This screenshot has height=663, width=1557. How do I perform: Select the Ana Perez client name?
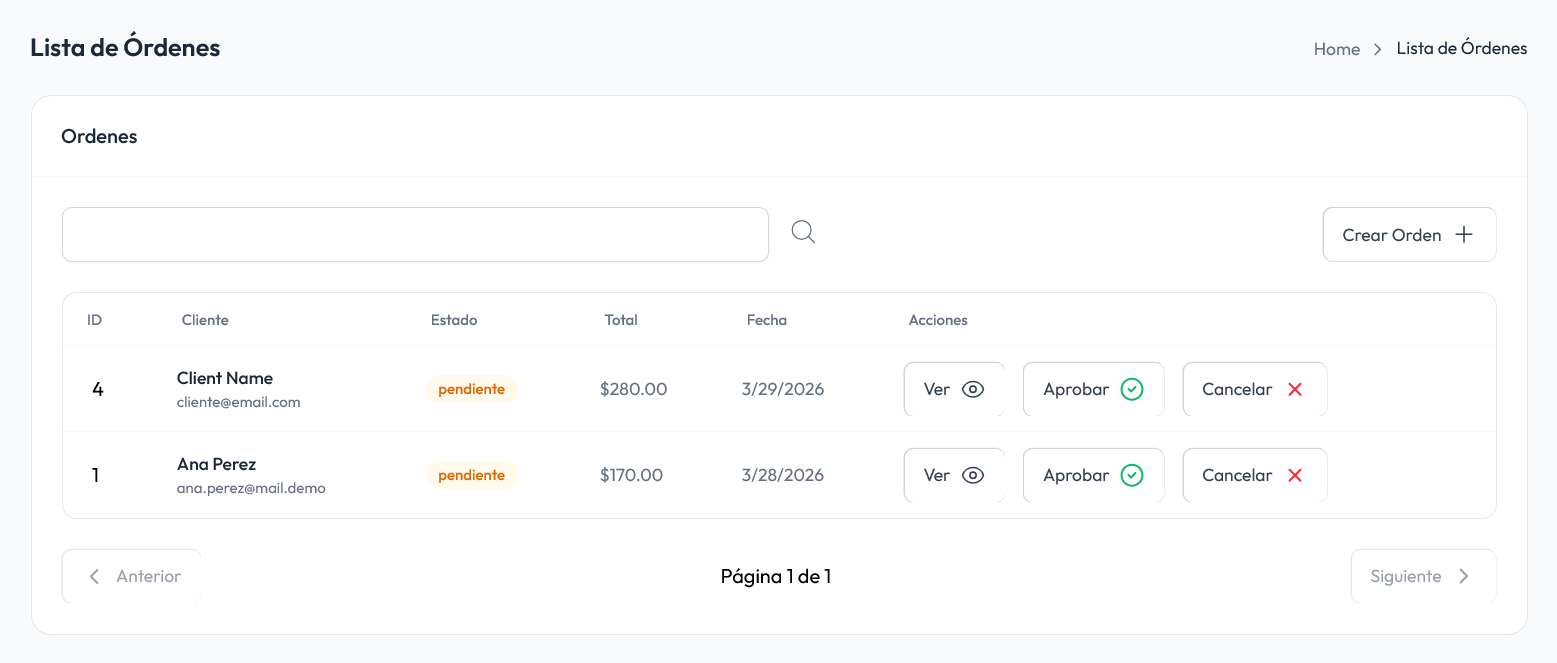[x=216, y=465]
